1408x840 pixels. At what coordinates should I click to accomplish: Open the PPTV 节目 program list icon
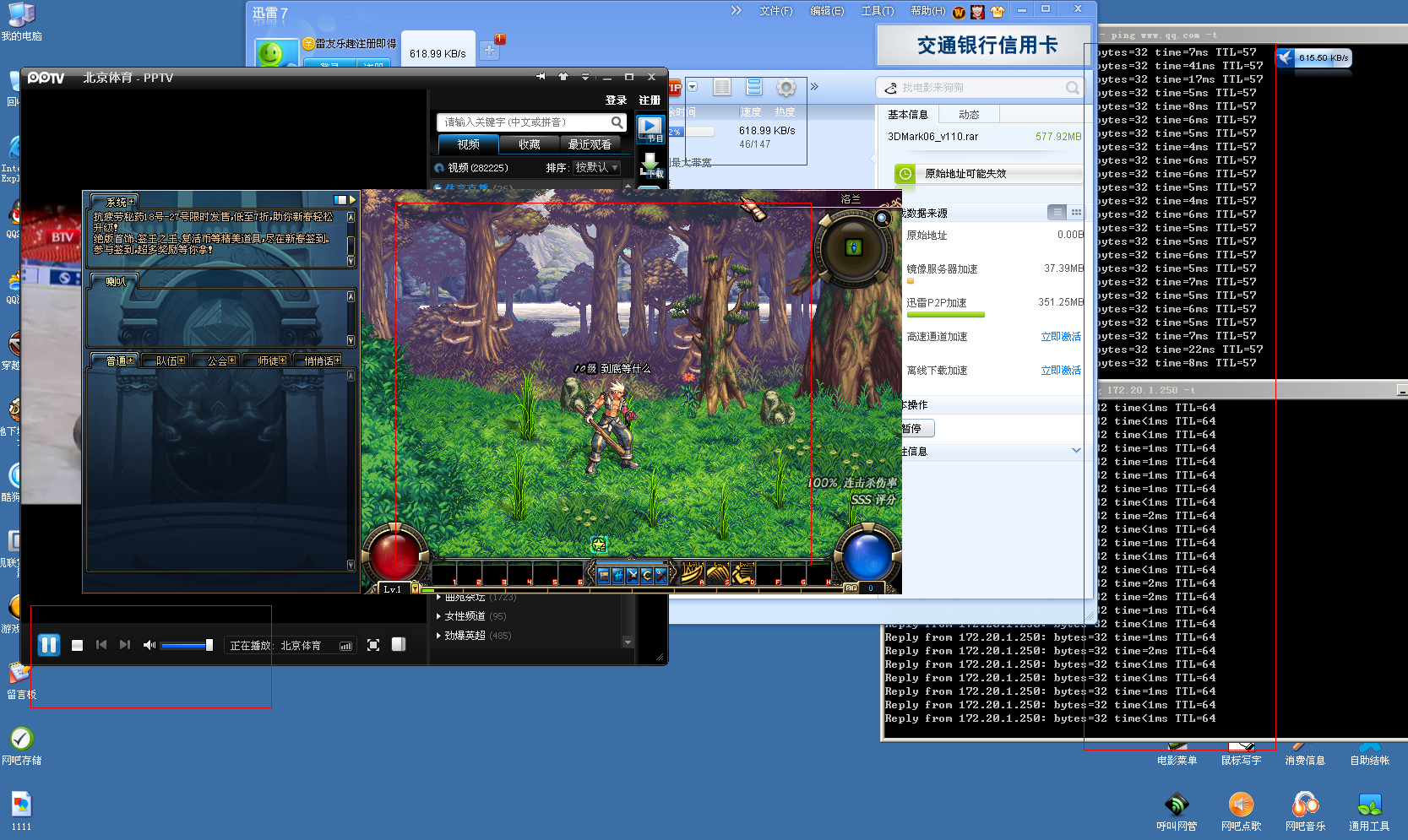point(650,129)
